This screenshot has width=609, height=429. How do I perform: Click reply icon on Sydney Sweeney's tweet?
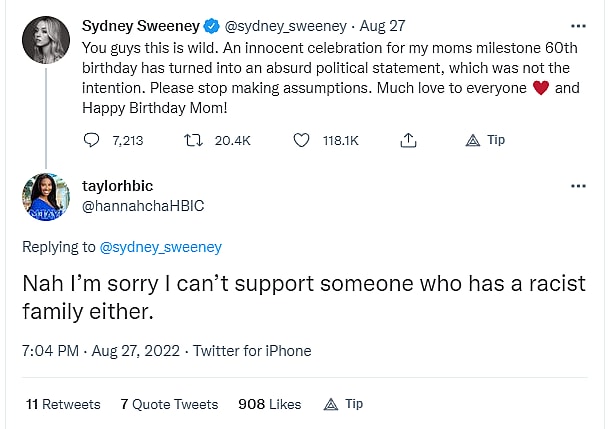pyautogui.click(x=94, y=141)
